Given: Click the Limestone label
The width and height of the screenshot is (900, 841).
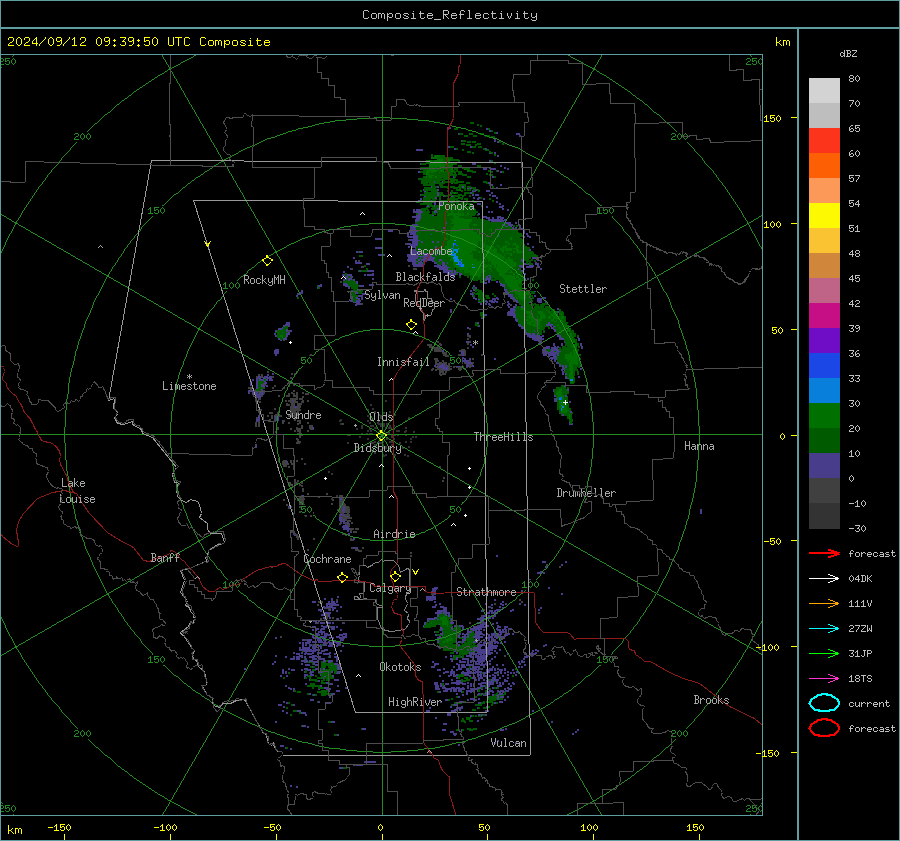Looking at the screenshot, I should pyautogui.click(x=189, y=386).
